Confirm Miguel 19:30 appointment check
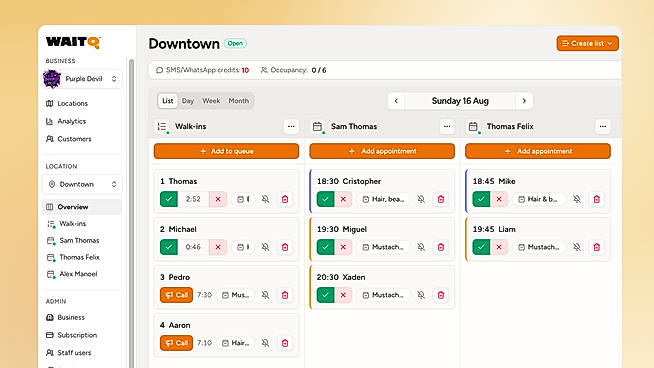The height and width of the screenshot is (368, 654). (x=325, y=247)
